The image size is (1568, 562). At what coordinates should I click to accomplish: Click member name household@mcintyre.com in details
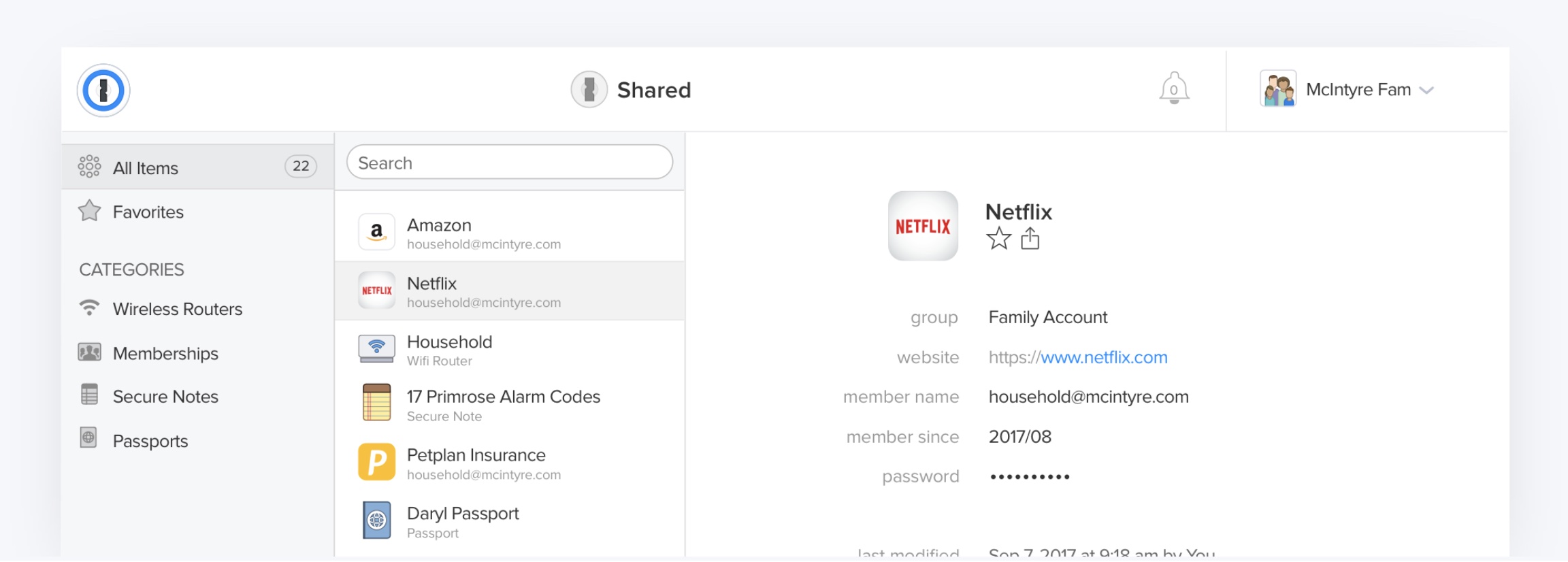coord(1089,397)
